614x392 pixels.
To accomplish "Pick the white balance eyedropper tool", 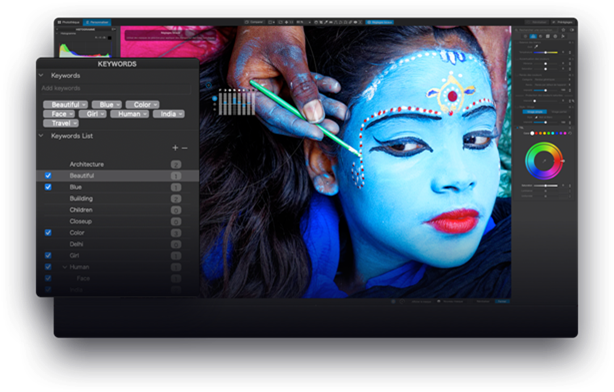I will coord(536,47).
